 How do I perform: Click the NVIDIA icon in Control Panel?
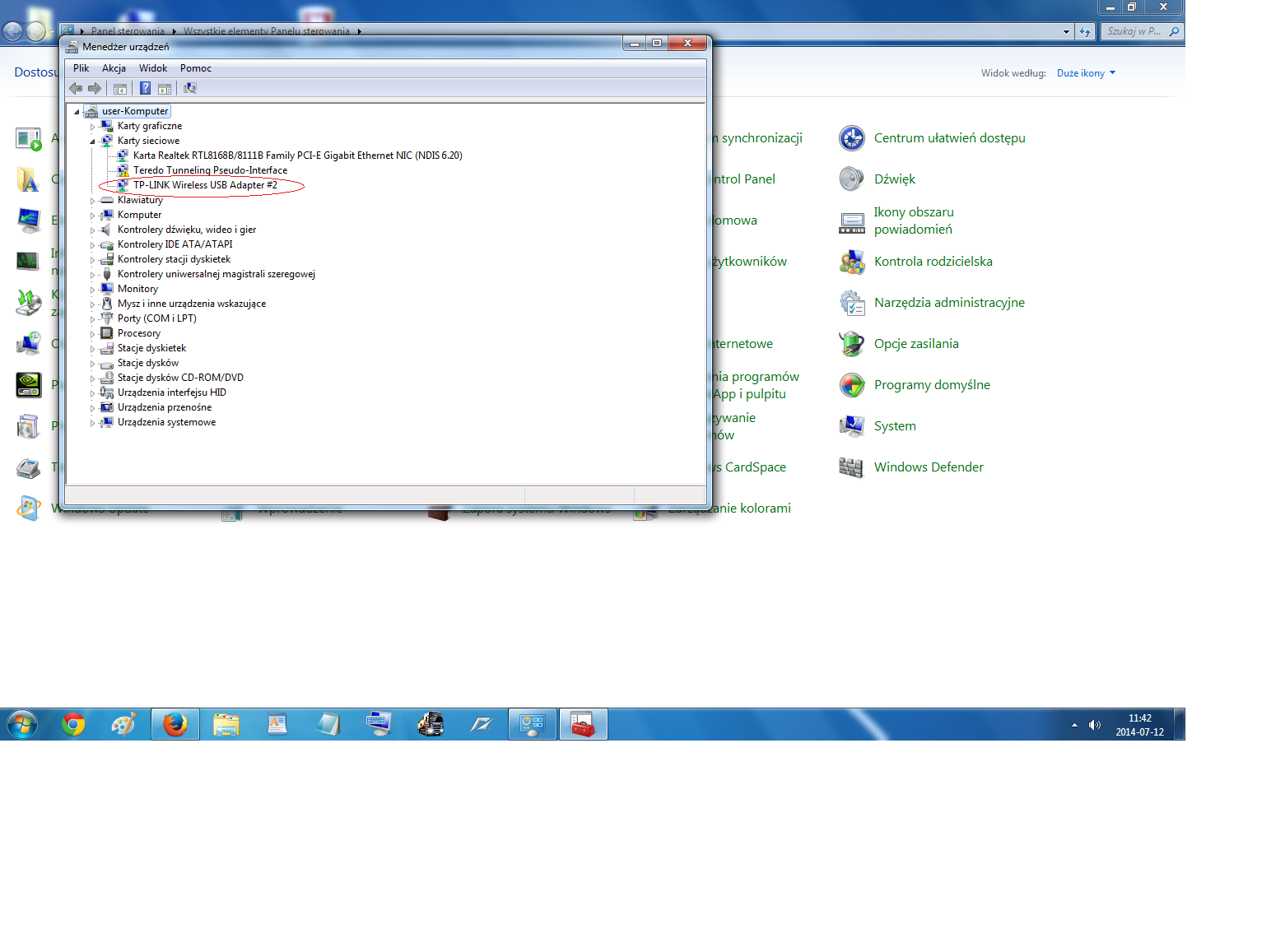(x=29, y=385)
